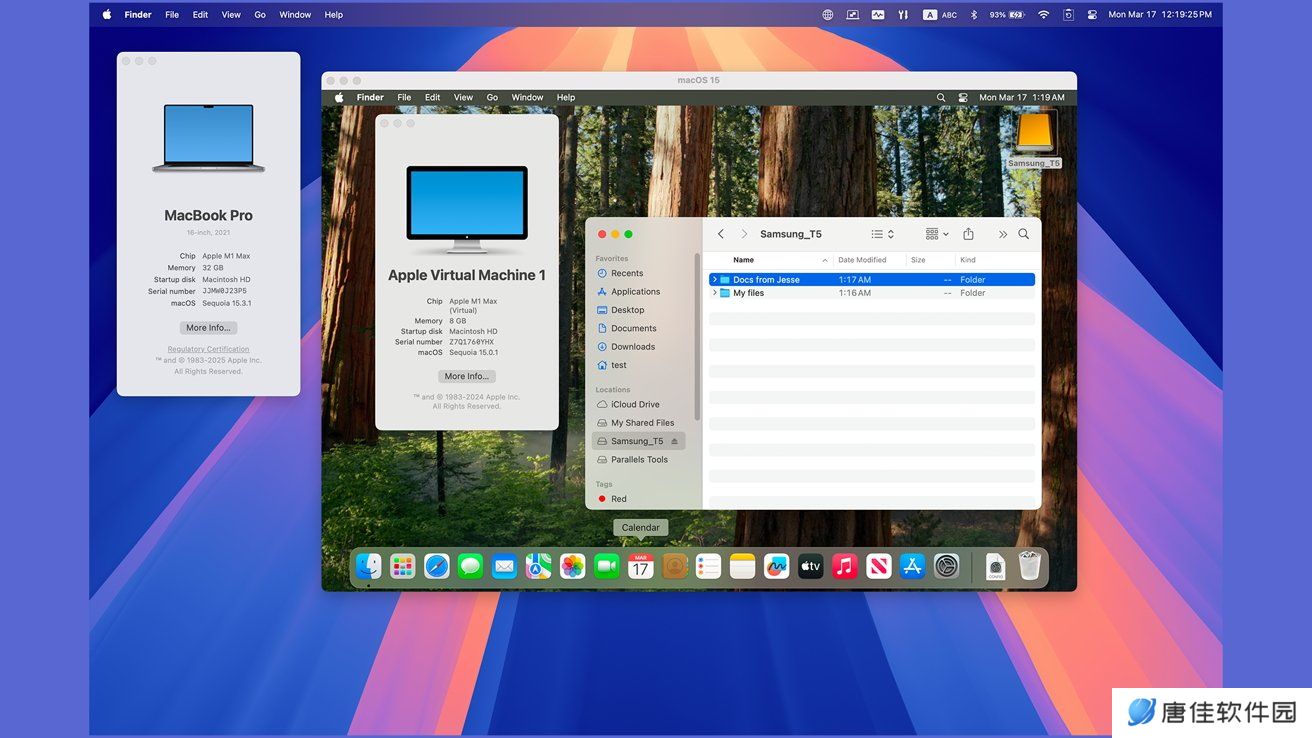Expand the Docs from Jesse folder

pyautogui.click(x=714, y=280)
